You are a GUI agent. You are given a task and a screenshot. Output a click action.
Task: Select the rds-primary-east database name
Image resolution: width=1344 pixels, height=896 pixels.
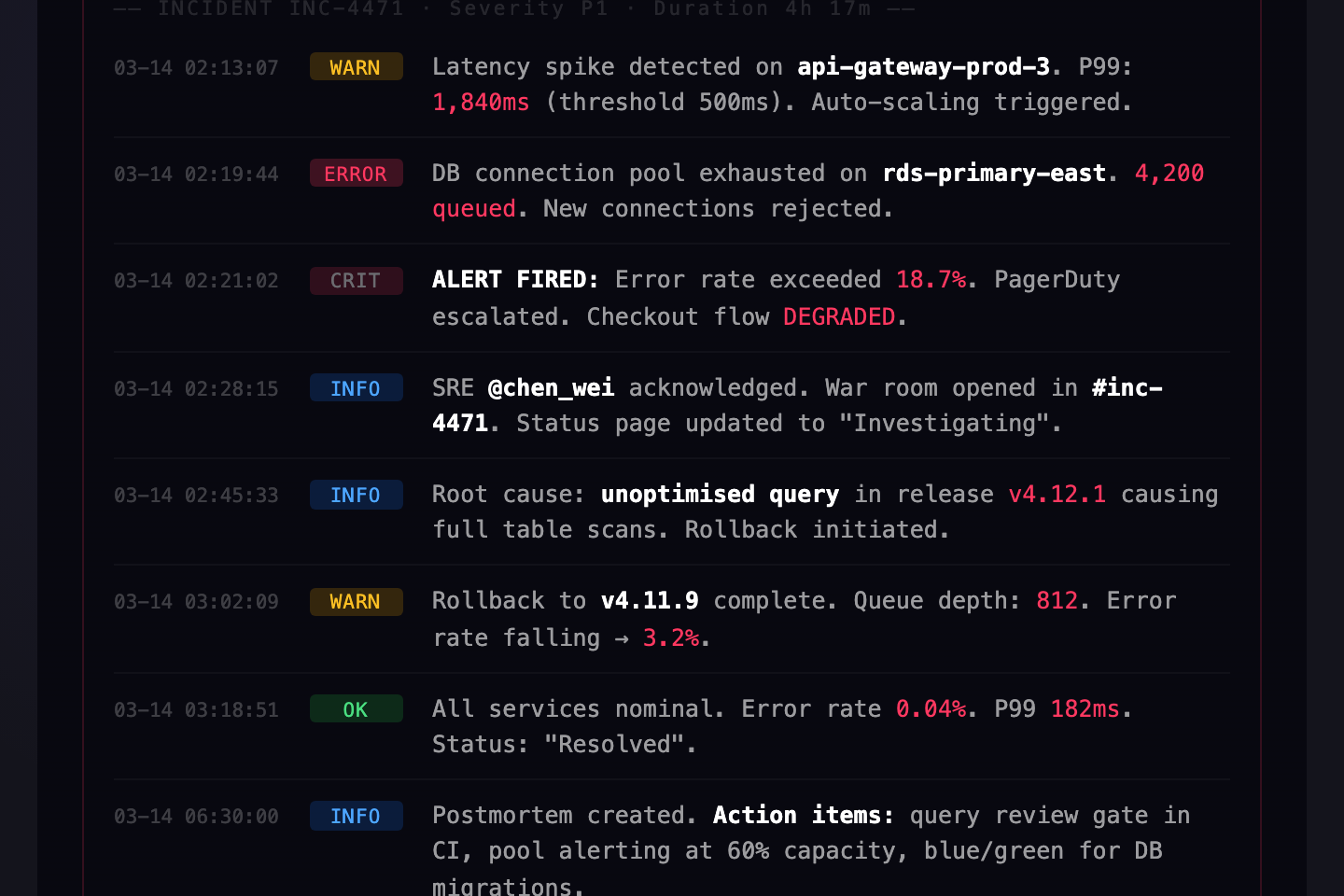pyautogui.click(x=994, y=174)
